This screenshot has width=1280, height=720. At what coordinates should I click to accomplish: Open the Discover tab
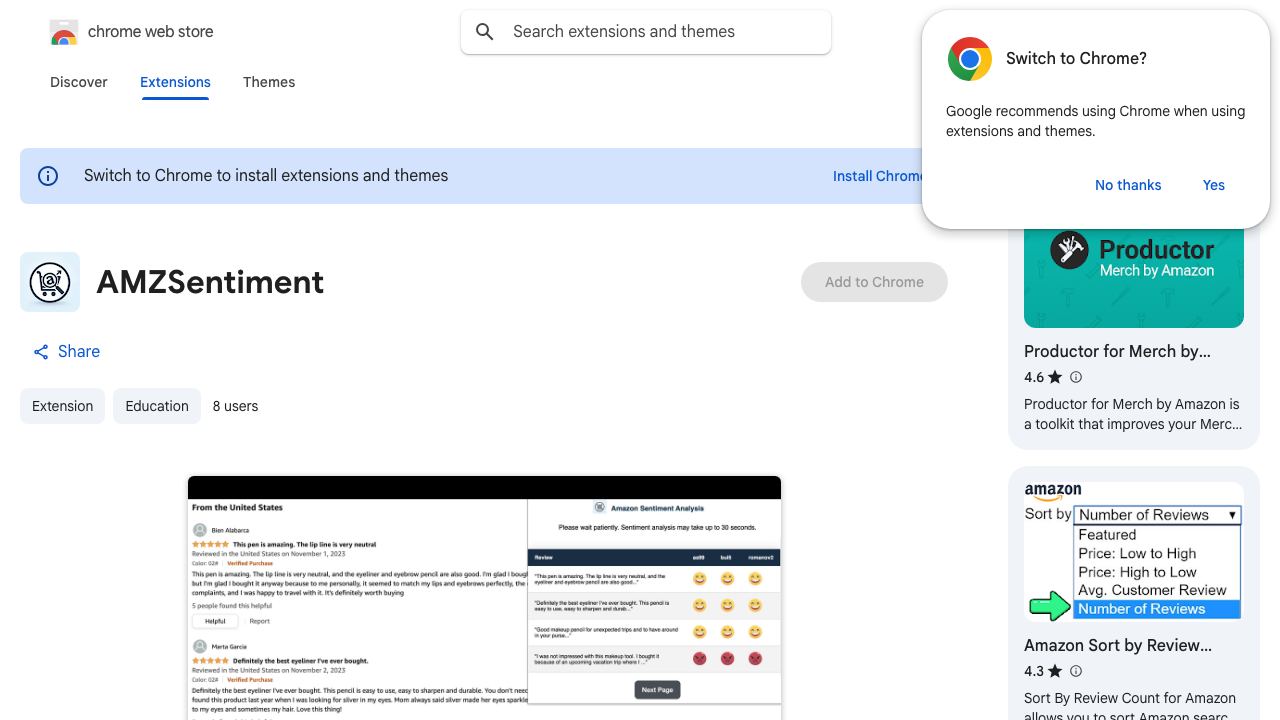coord(79,82)
